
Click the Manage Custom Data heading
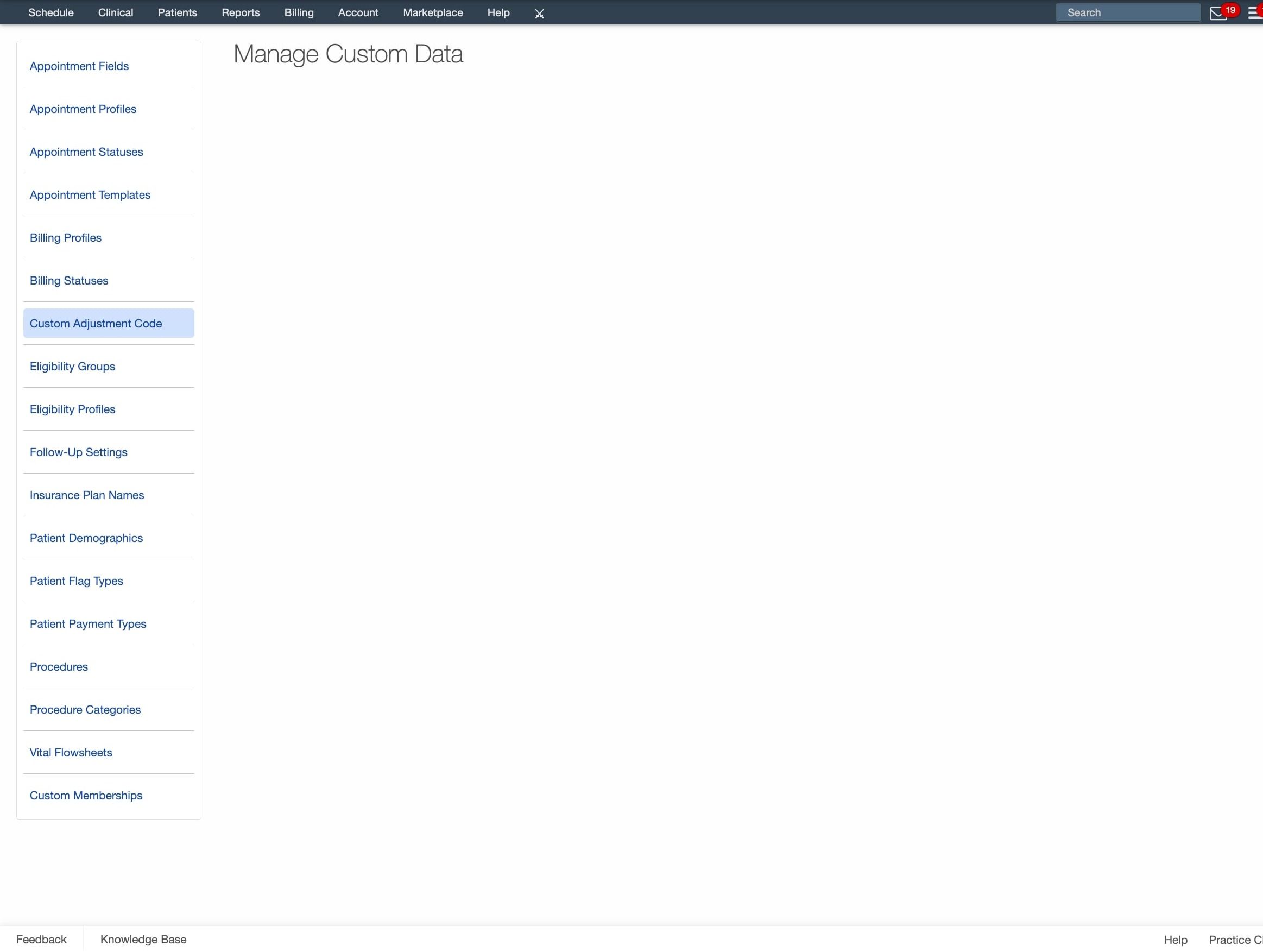click(x=348, y=54)
